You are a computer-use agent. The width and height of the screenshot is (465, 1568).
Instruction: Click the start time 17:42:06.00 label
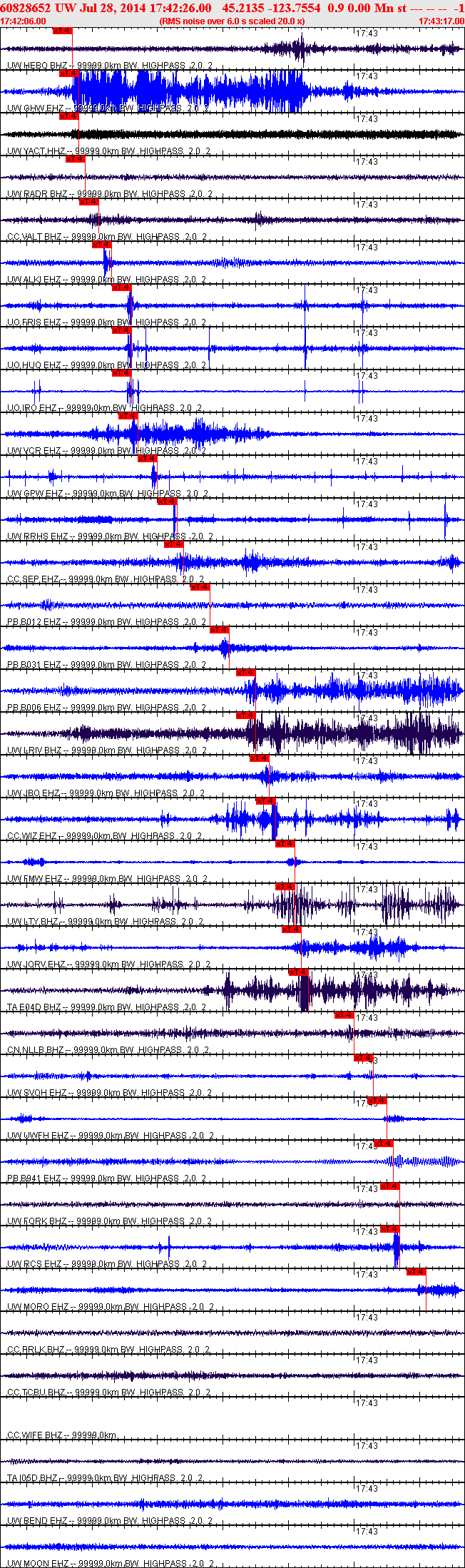24,21
